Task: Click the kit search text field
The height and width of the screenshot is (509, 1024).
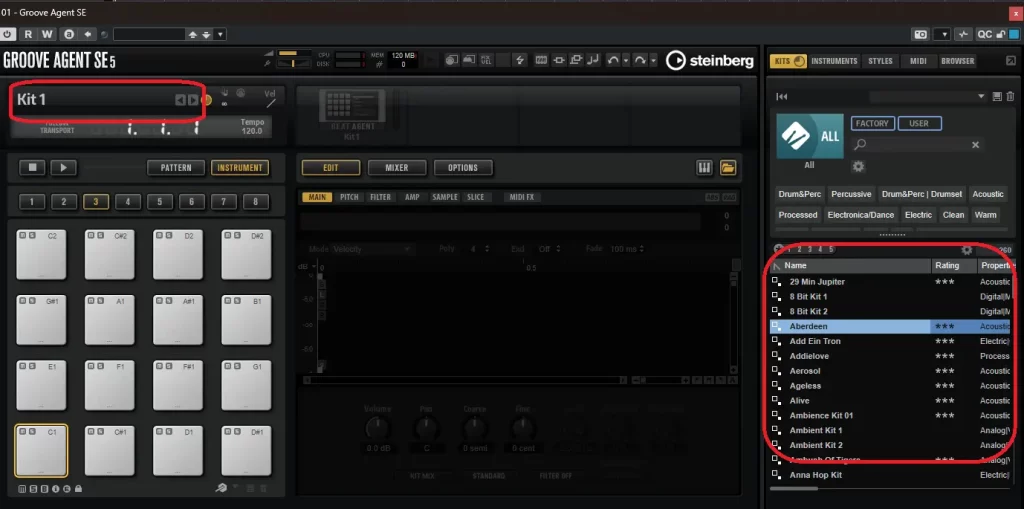Action: point(918,144)
